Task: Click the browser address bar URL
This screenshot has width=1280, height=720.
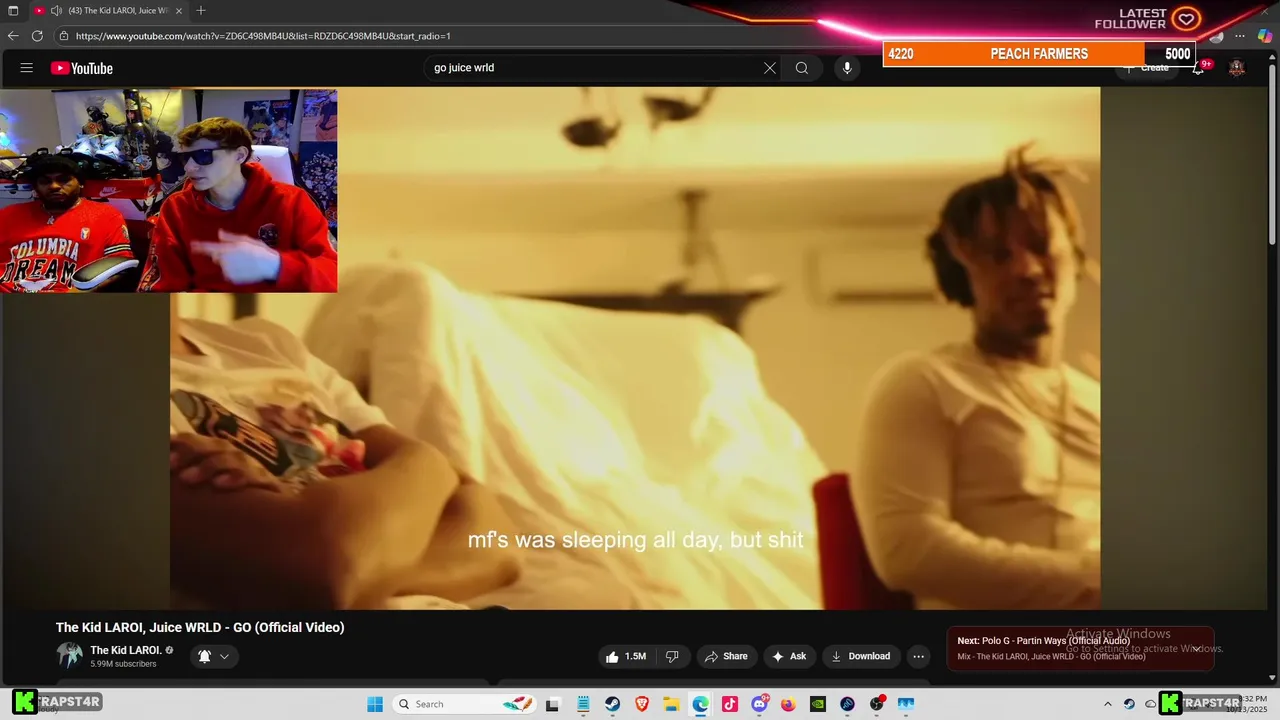Action: tap(263, 36)
